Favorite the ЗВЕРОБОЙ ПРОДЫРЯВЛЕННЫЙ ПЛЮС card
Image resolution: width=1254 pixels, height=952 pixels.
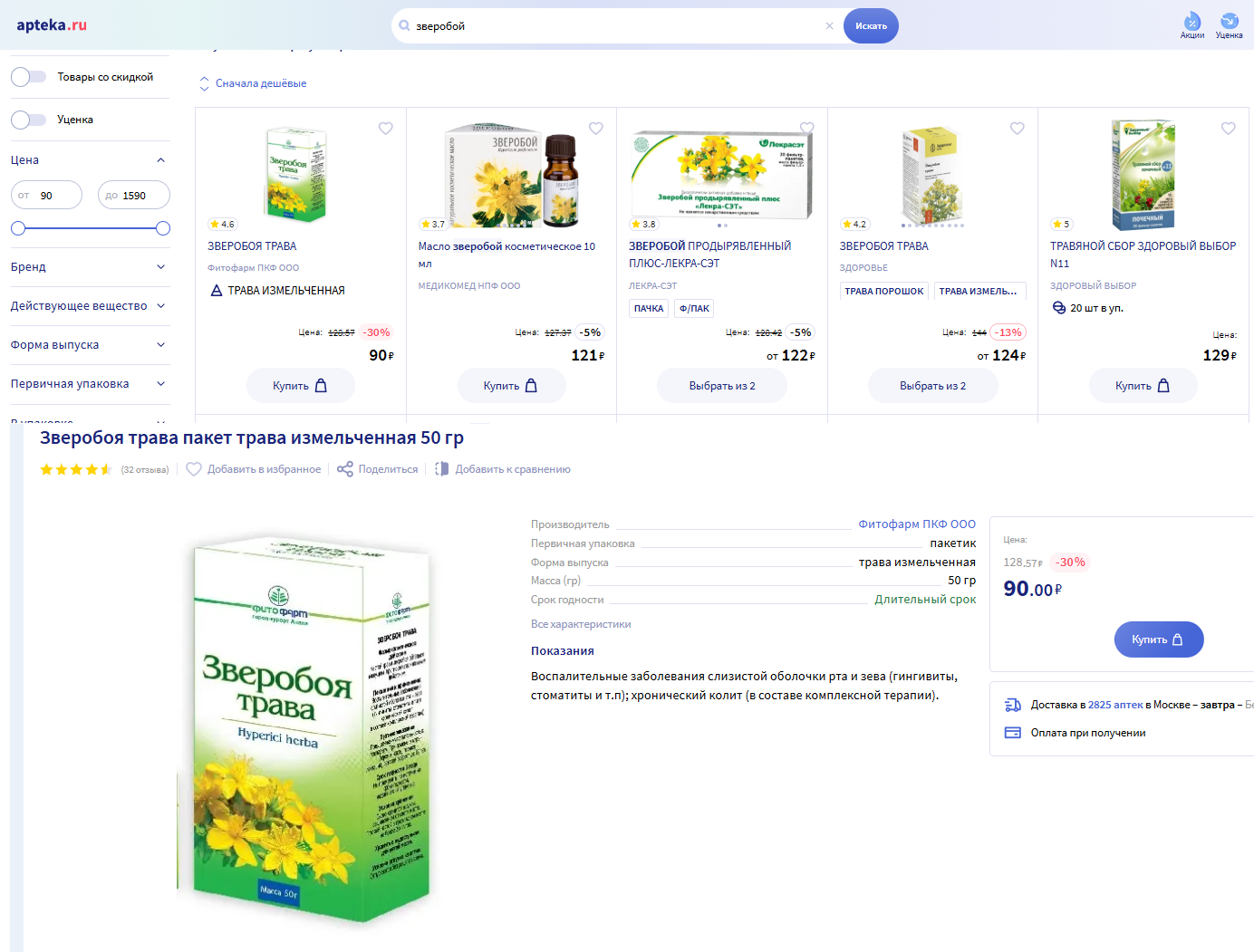[x=807, y=129]
